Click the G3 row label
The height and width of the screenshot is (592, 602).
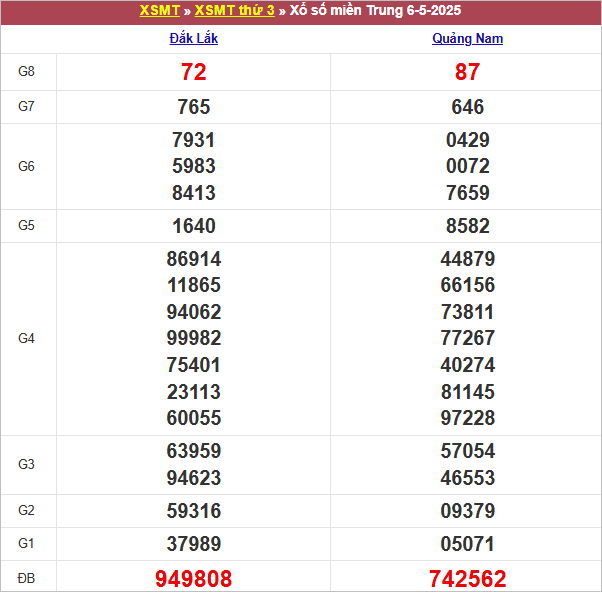point(26,464)
